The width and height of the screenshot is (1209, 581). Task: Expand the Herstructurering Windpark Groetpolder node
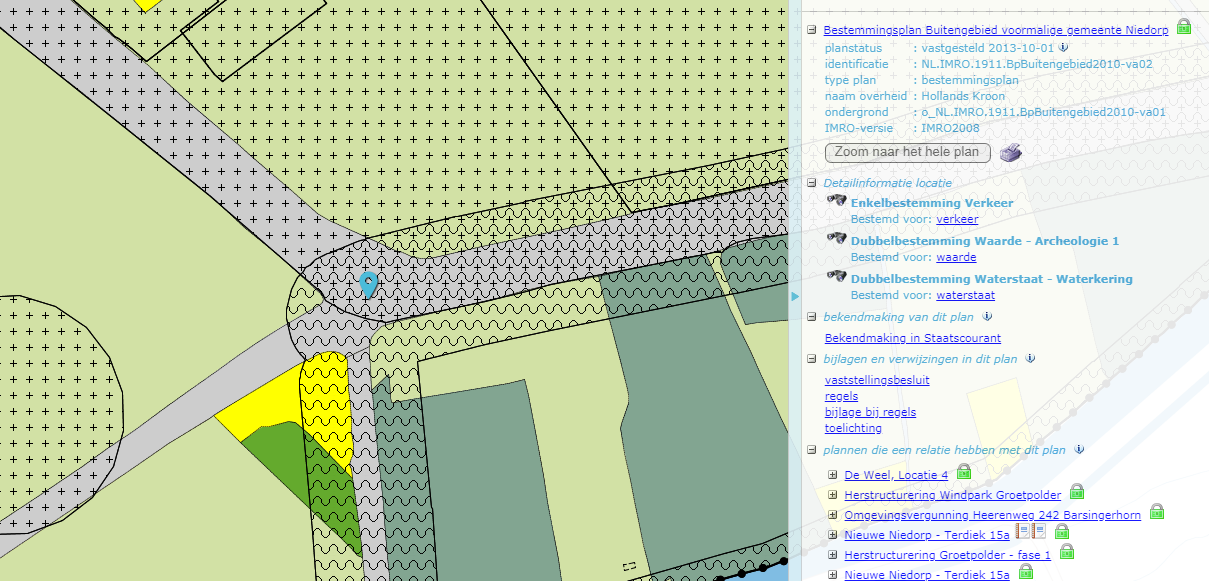click(833, 494)
